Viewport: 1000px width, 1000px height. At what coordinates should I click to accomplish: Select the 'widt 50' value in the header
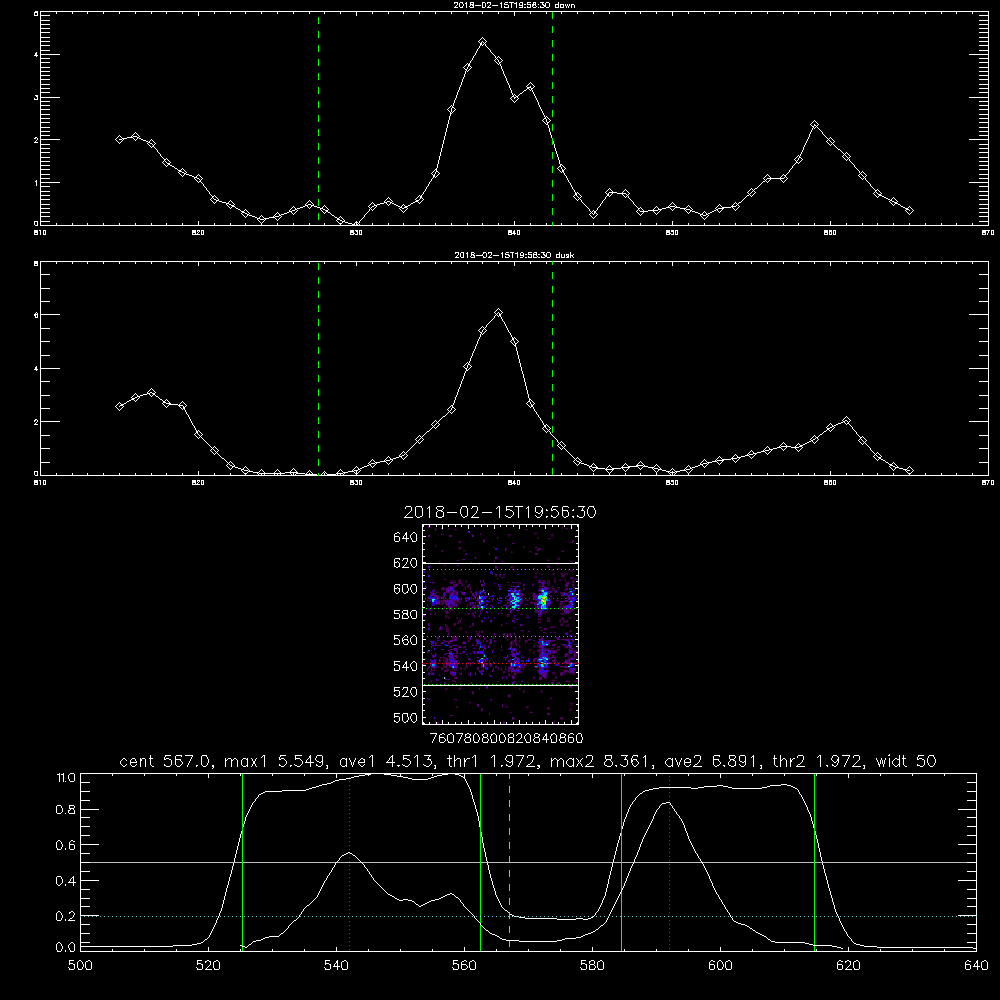[x=906, y=761]
